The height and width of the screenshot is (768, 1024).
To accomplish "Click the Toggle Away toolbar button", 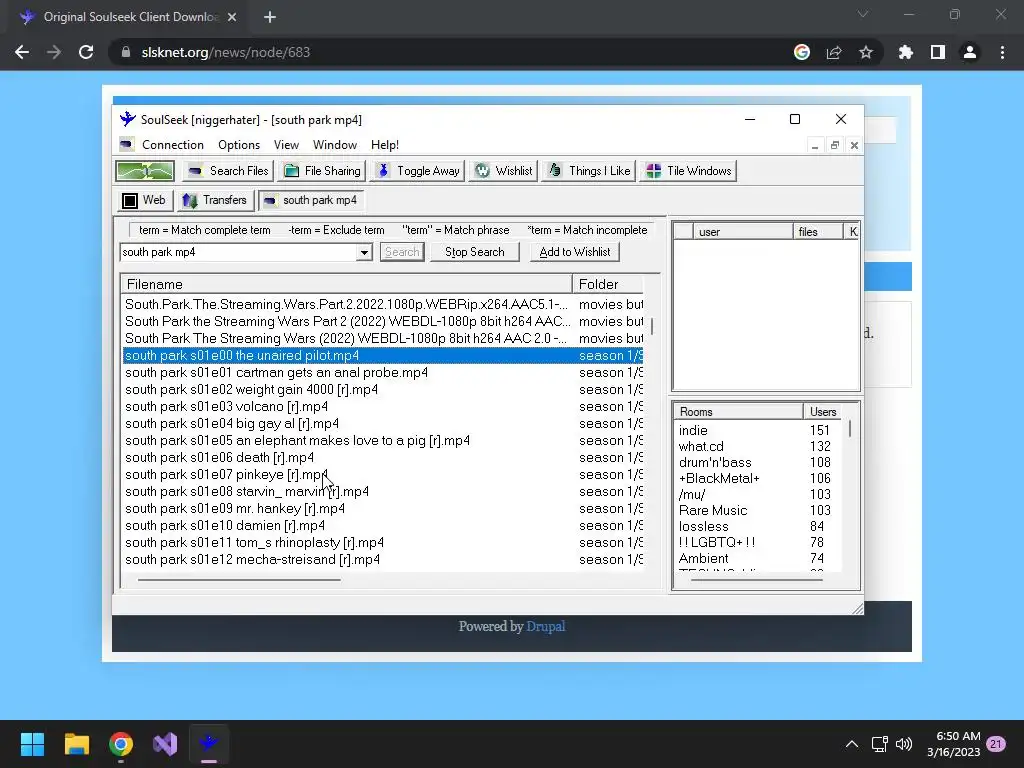I will [x=417, y=171].
